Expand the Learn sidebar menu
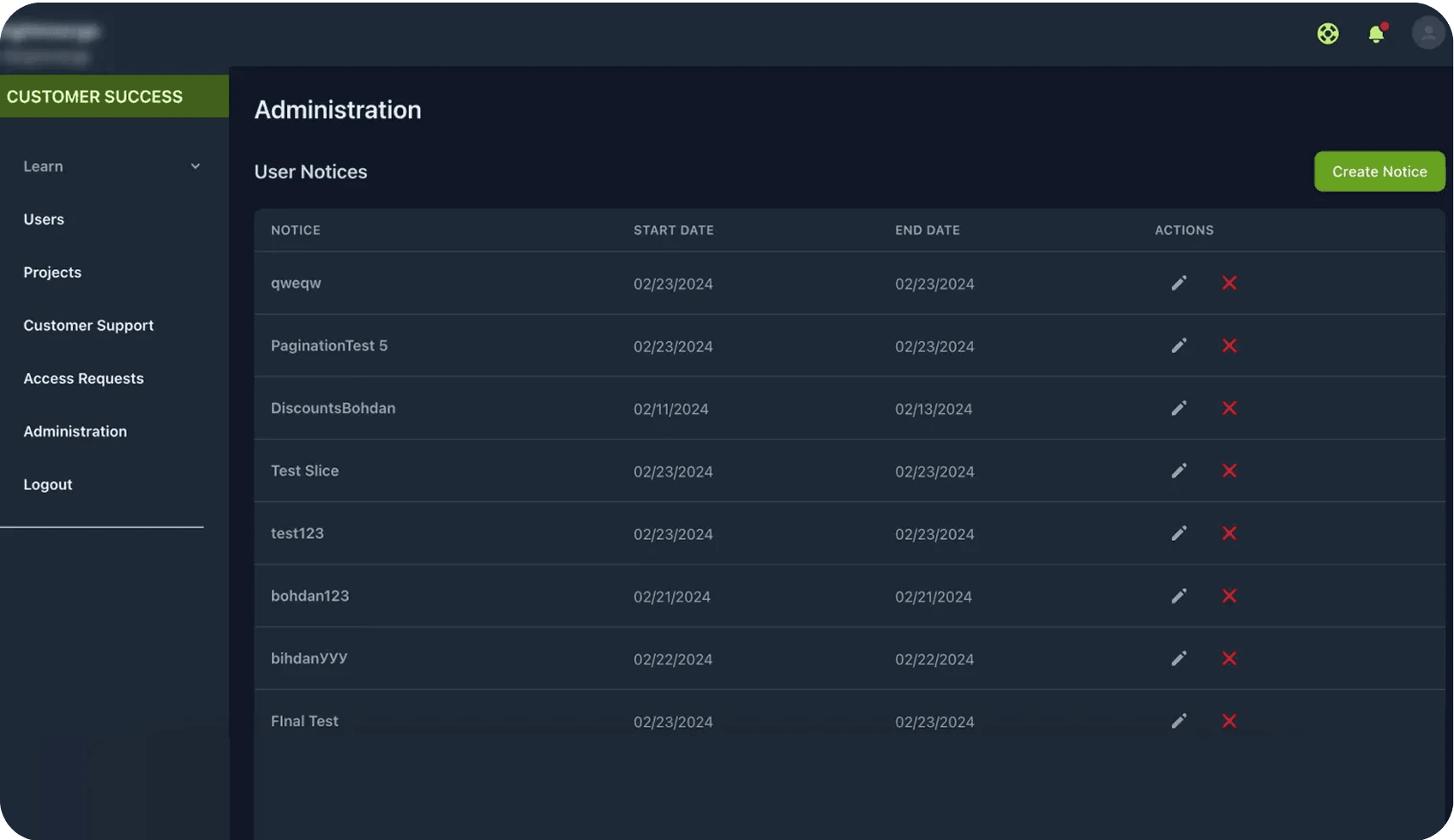The image size is (1454, 840). click(x=111, y=166)
